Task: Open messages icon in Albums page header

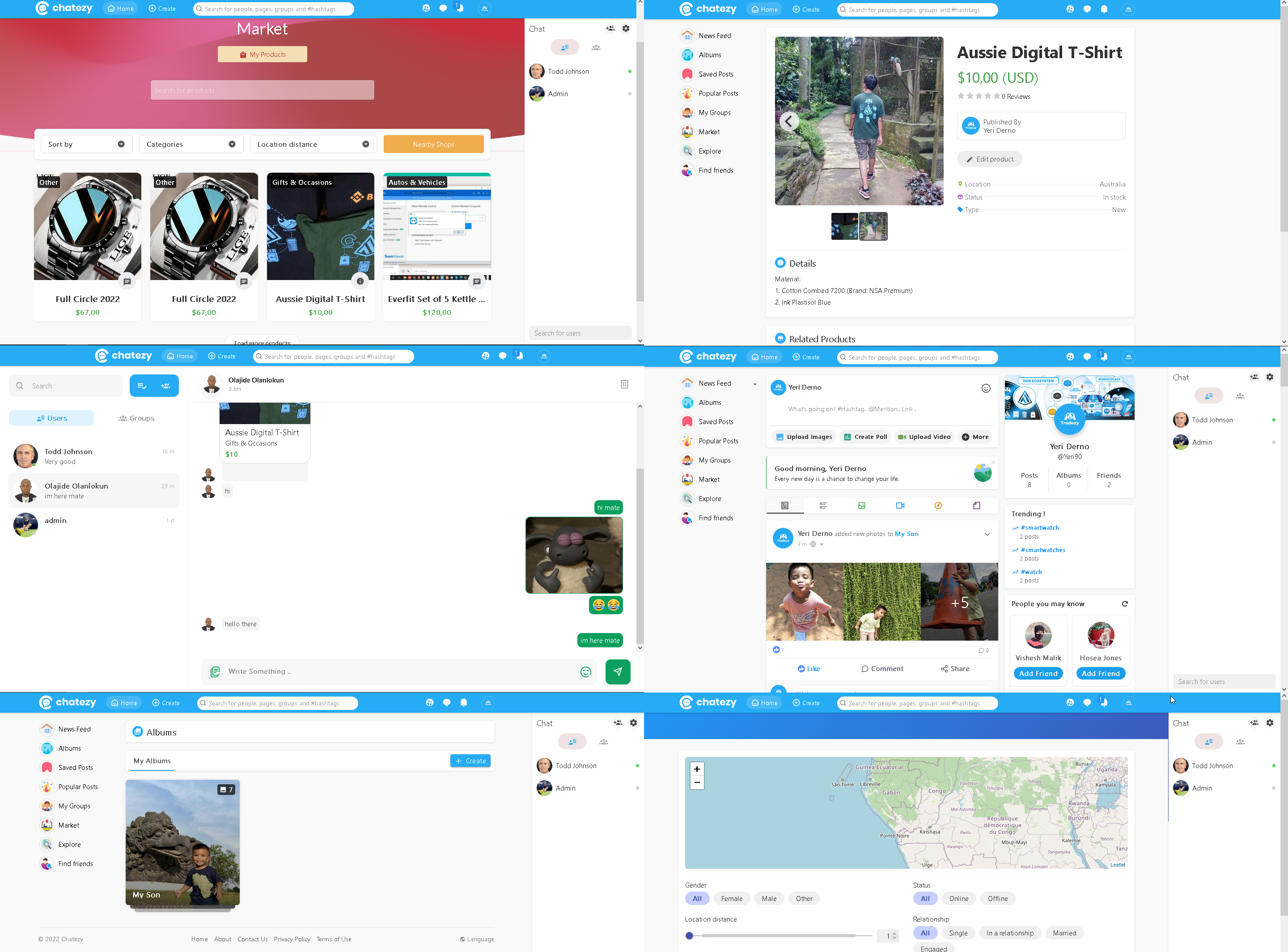Action: pos(446,702)
